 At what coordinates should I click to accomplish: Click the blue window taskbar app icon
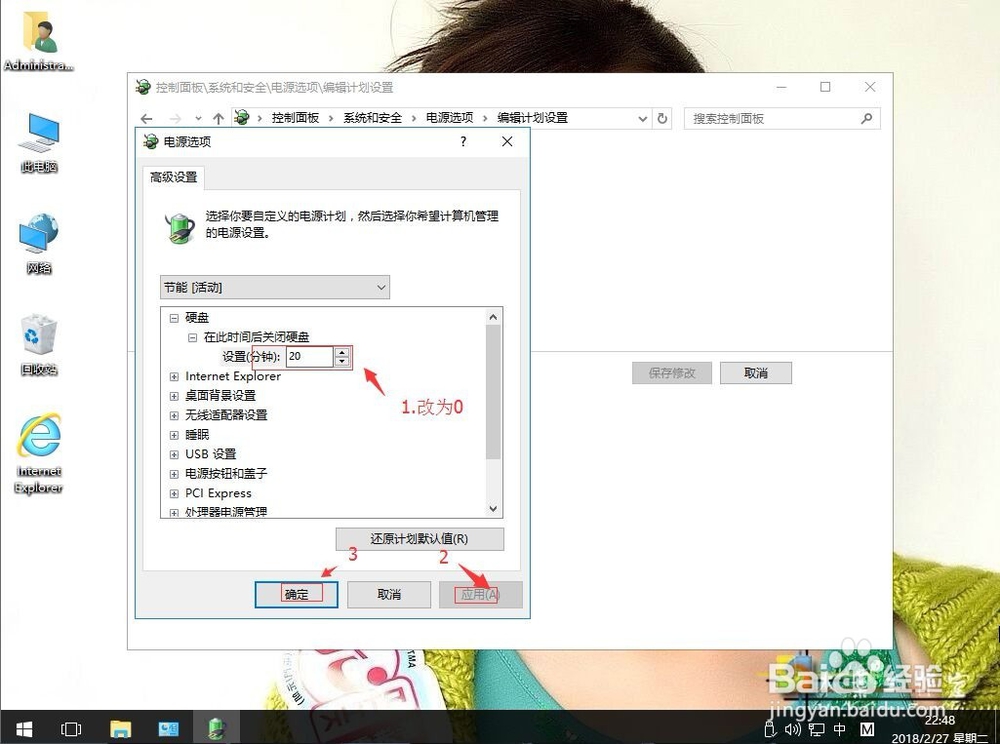(x=168, y=728)
